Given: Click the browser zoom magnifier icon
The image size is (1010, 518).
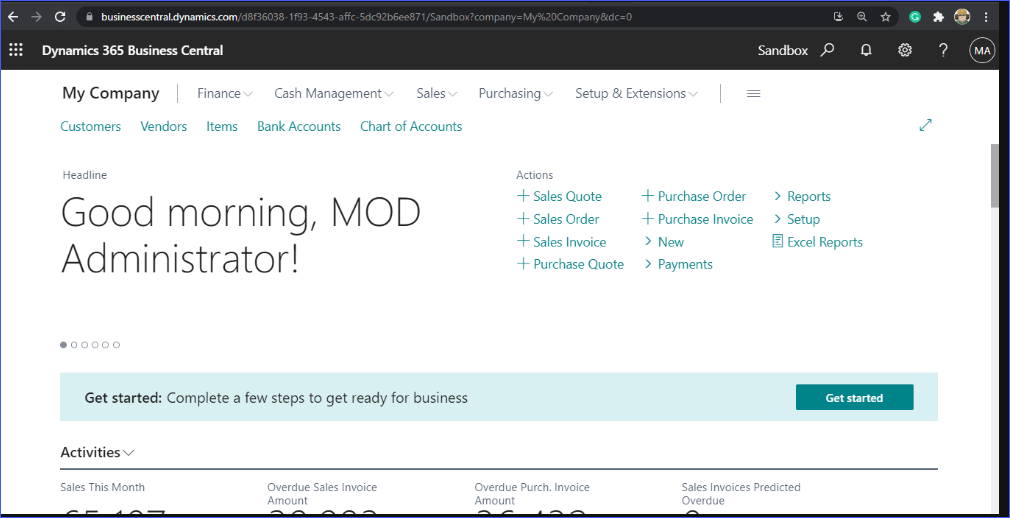Looking at the screenshot, I should click(x=862, y=17).
